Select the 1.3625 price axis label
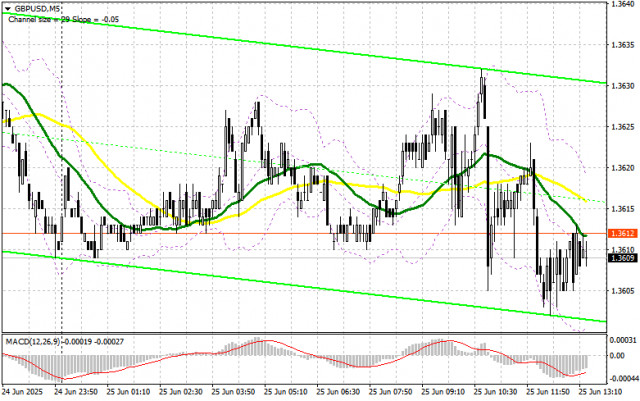 [x=622, y=127]
